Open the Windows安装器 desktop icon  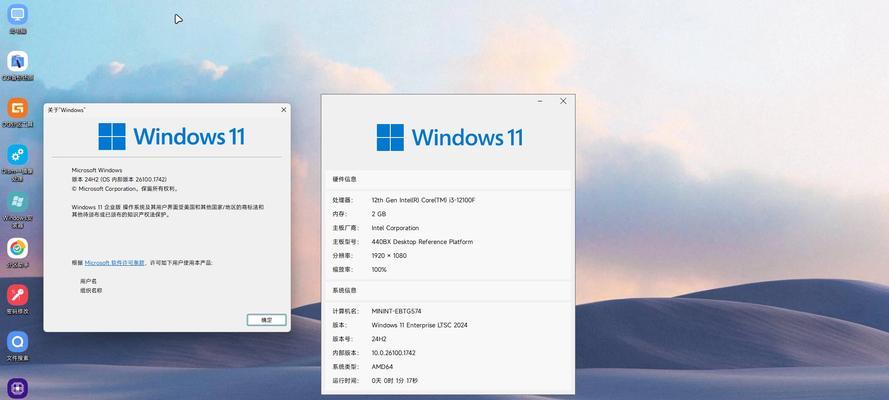[x=18, y=202]
